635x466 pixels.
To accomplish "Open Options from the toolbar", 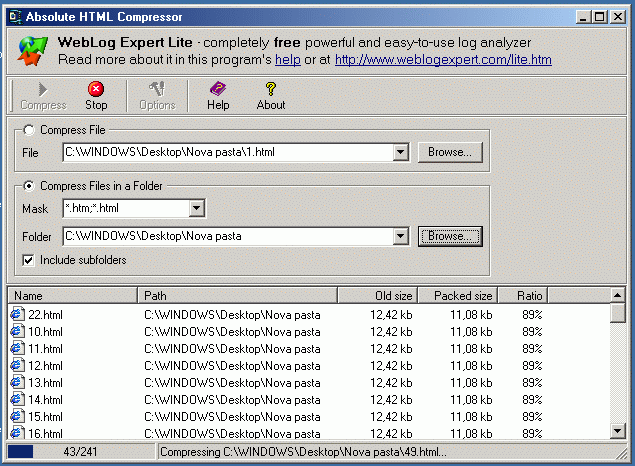I will coord(157,96).
